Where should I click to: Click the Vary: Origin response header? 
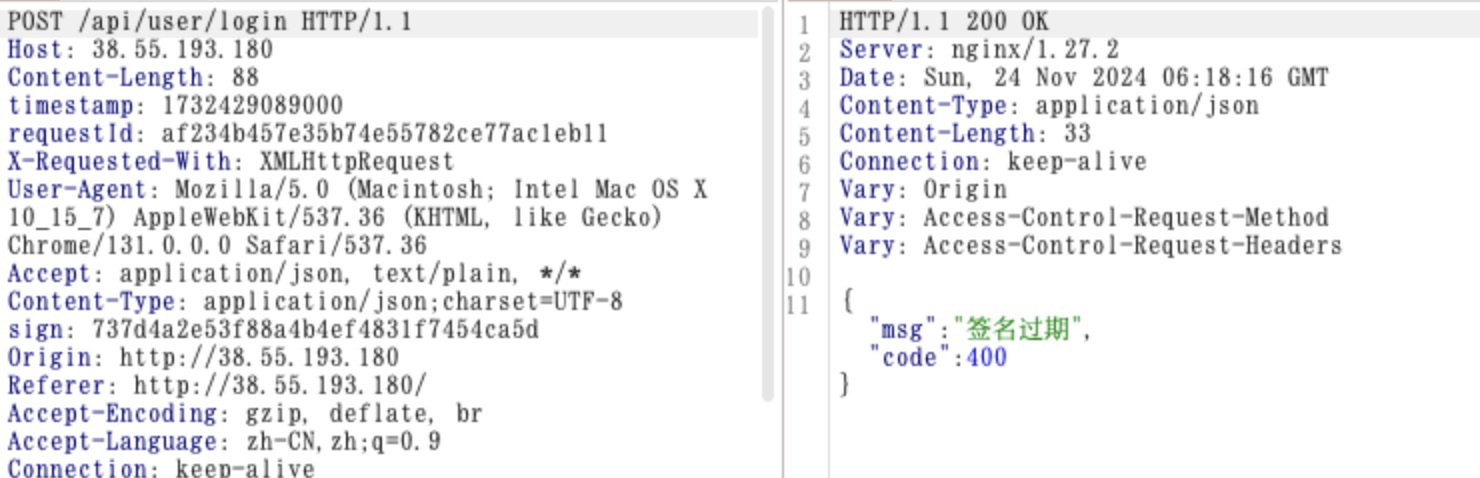pos(922,189)
